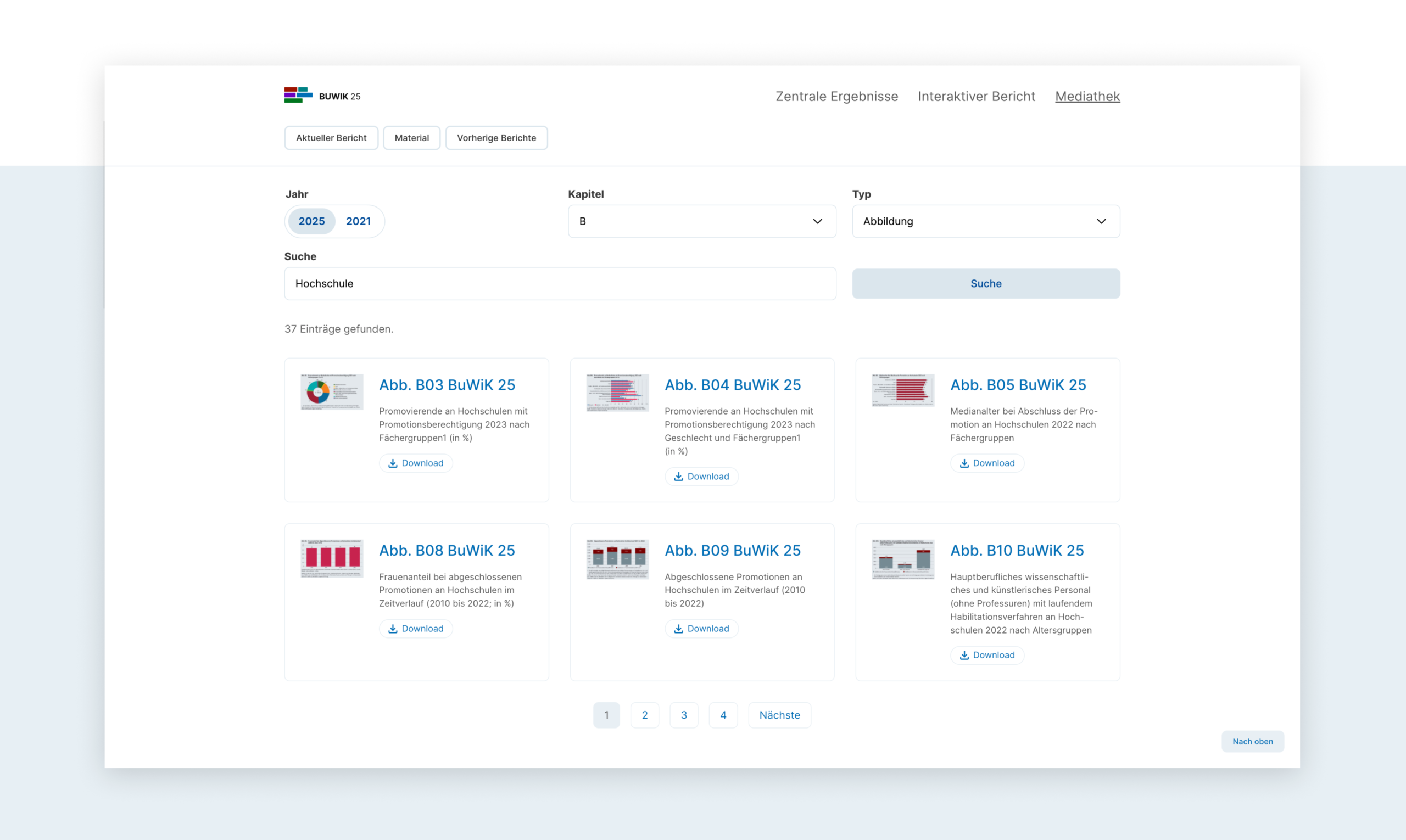Screen dimensions: 1406x840
Task: Click download icon for Abb. B03
Action: (392, 463)
